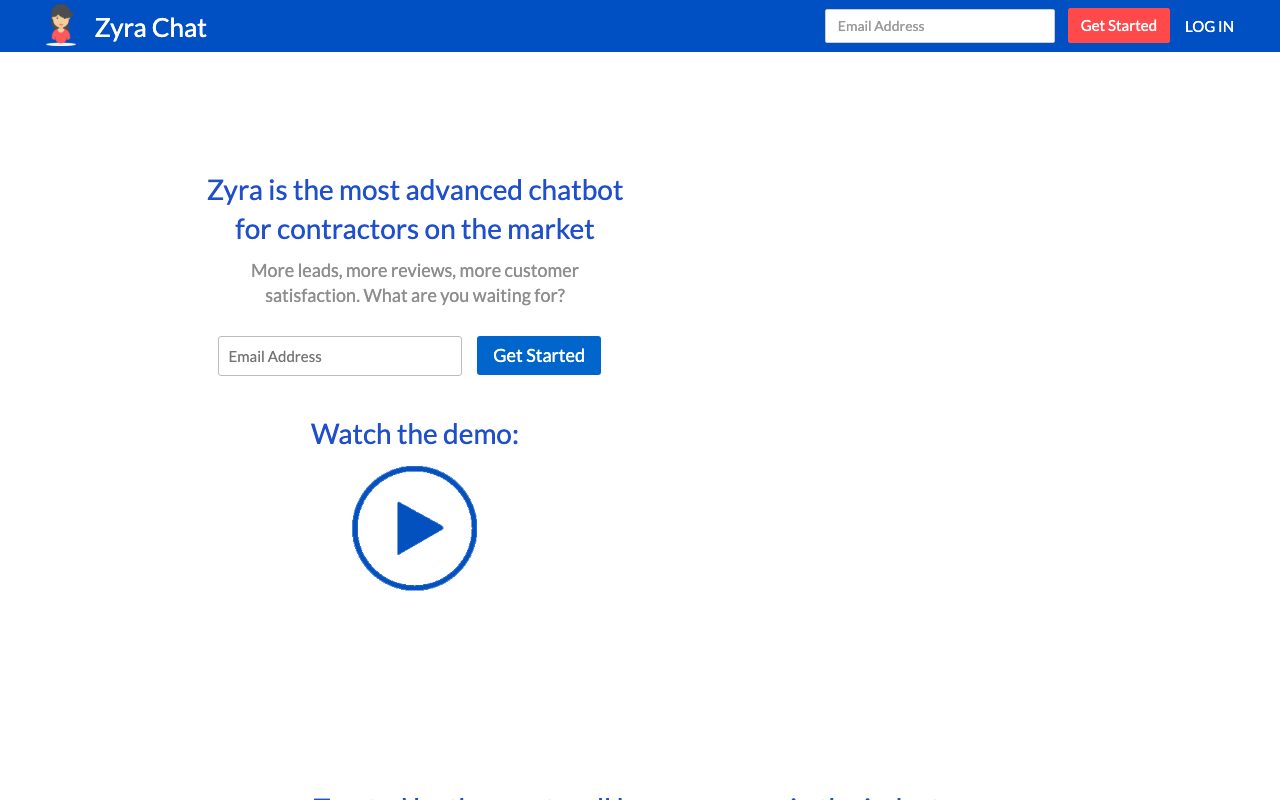Click the Zyra avatar logo icon
The width and height of the screenshot is (1280, 800).
coord(61,26)
